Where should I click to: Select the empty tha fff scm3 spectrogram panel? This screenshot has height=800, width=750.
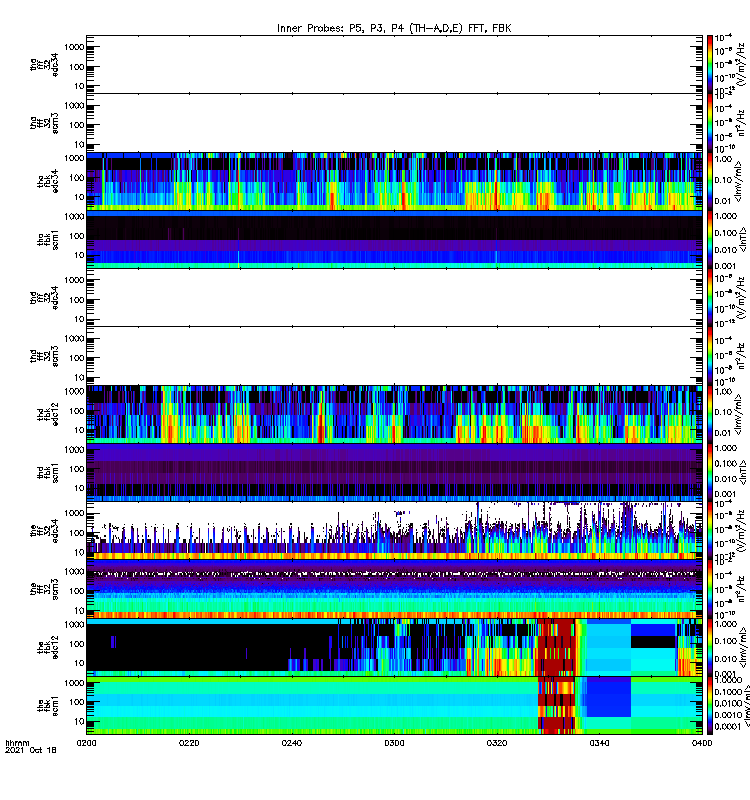[394, 122]
